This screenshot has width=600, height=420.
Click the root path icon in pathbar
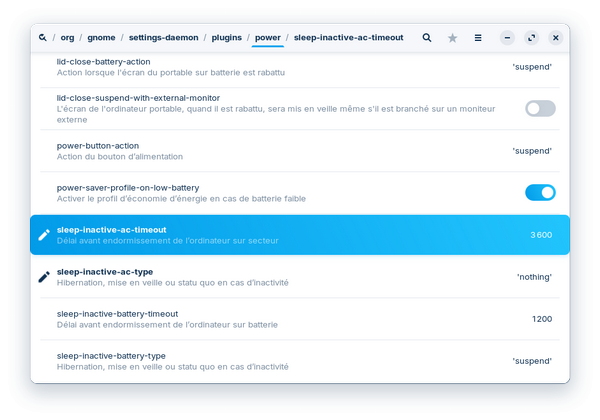click(43, 38)
